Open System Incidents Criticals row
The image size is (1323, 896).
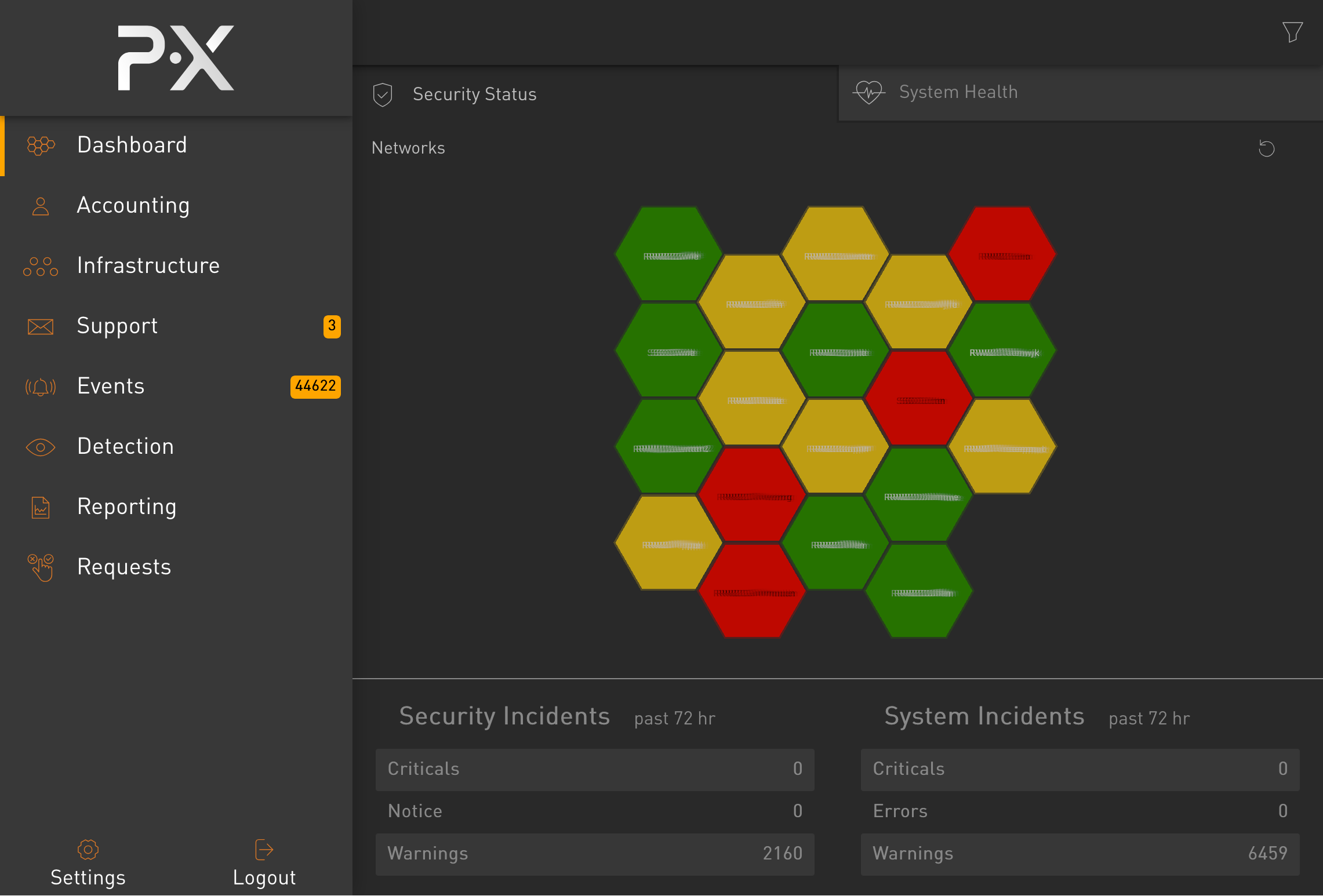(1080, 770)
